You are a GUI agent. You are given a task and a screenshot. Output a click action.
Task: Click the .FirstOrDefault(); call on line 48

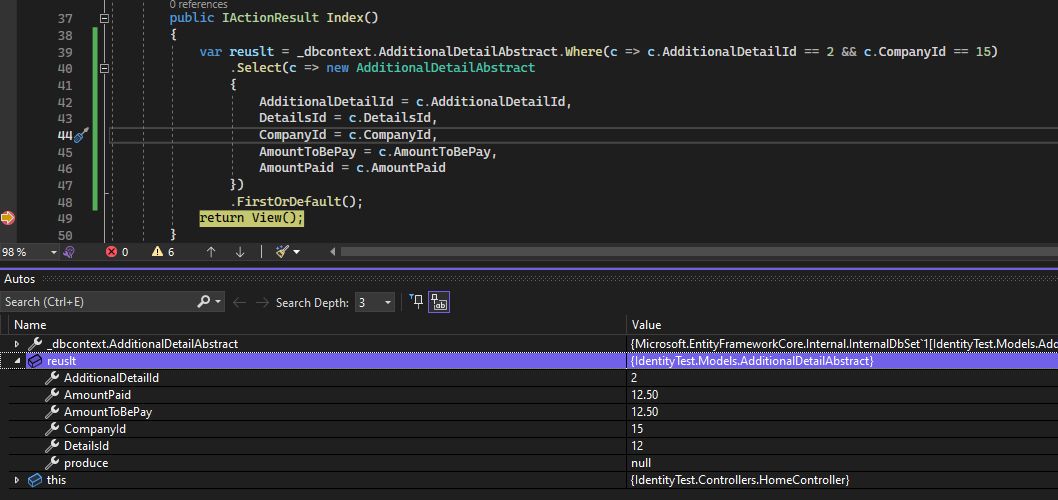point(296,202)
